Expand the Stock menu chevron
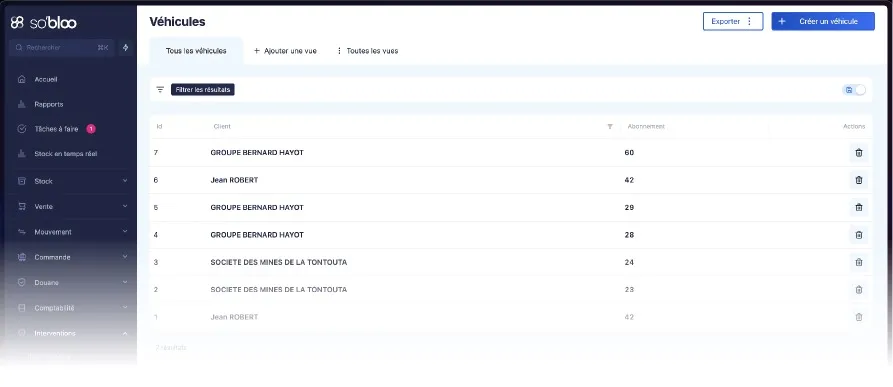The height and width of the screenshot is (387, 893). 125,181
